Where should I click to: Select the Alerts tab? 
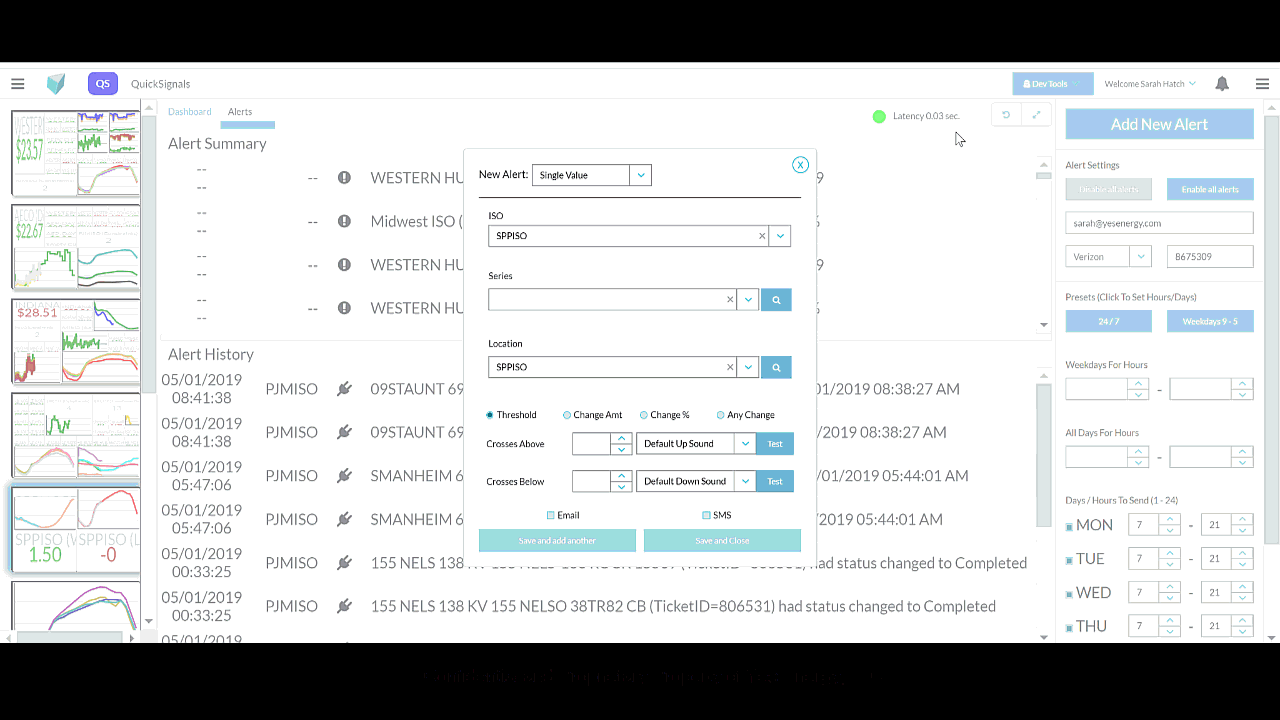click(240, 112)
